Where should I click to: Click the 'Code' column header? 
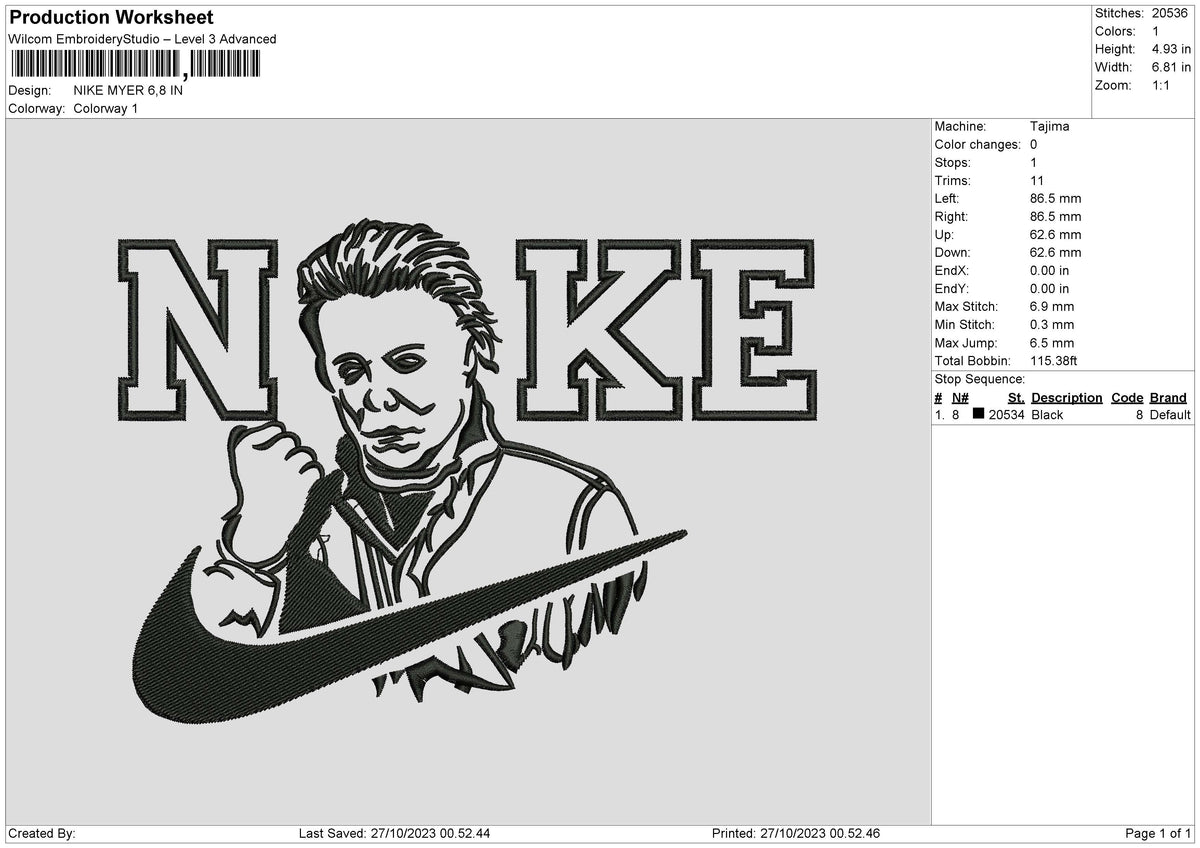tap(1127, 398)
